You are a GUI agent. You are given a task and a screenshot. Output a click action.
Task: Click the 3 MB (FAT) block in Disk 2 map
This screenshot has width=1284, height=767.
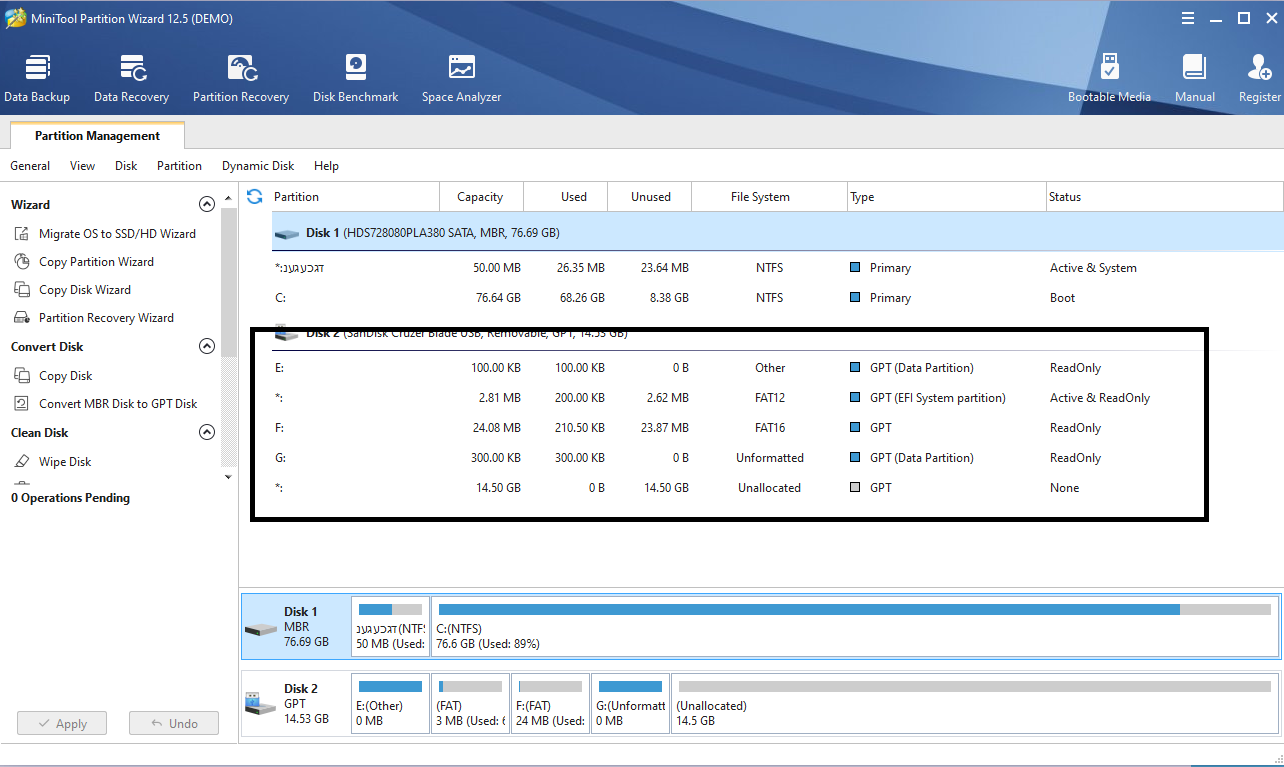[x=470, y=703]
